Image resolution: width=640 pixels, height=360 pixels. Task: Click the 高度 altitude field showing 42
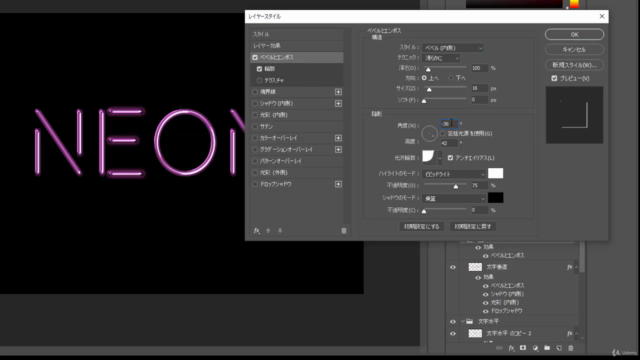(x=449, y=143)
